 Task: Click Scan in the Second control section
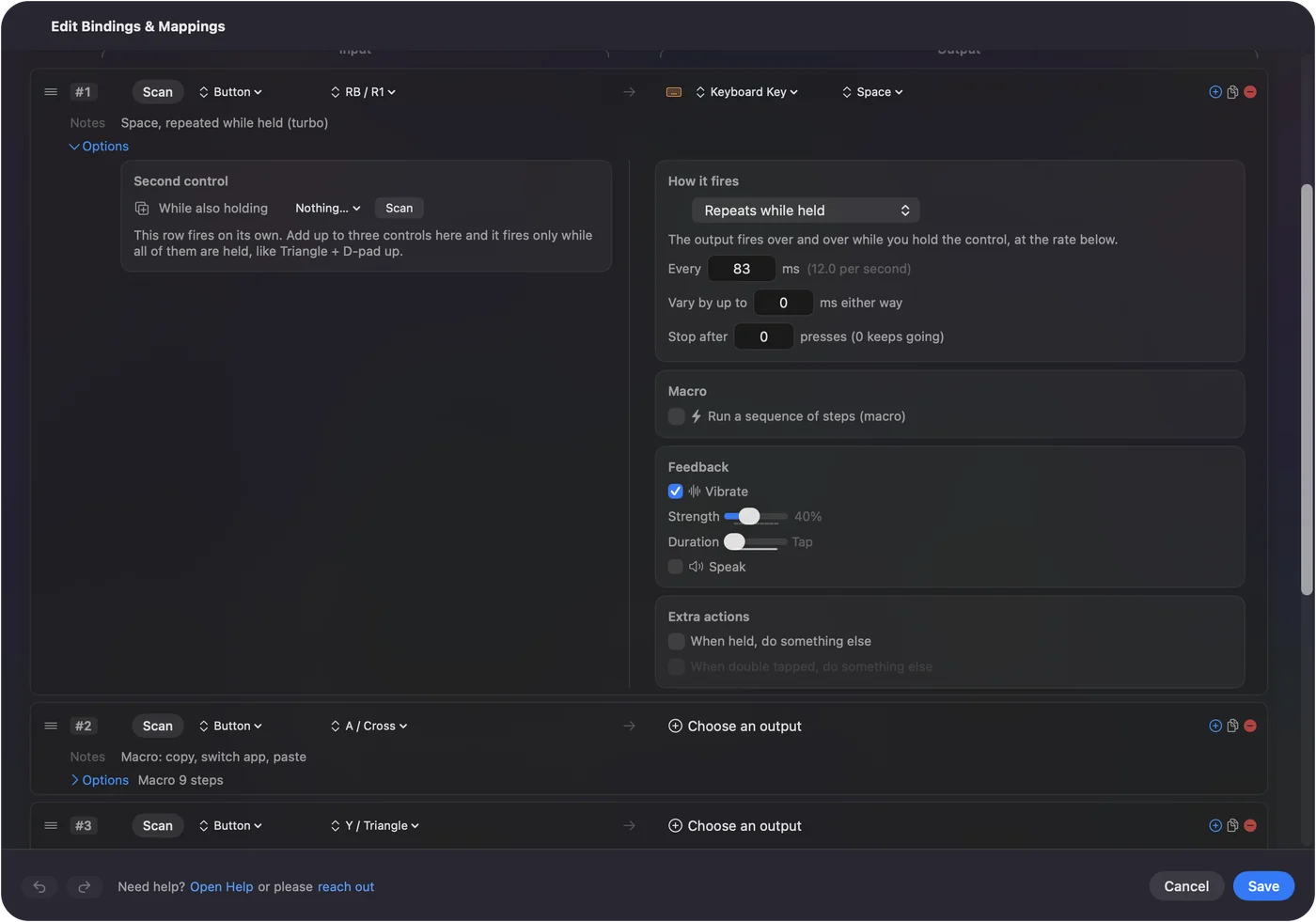coord(399,209)
